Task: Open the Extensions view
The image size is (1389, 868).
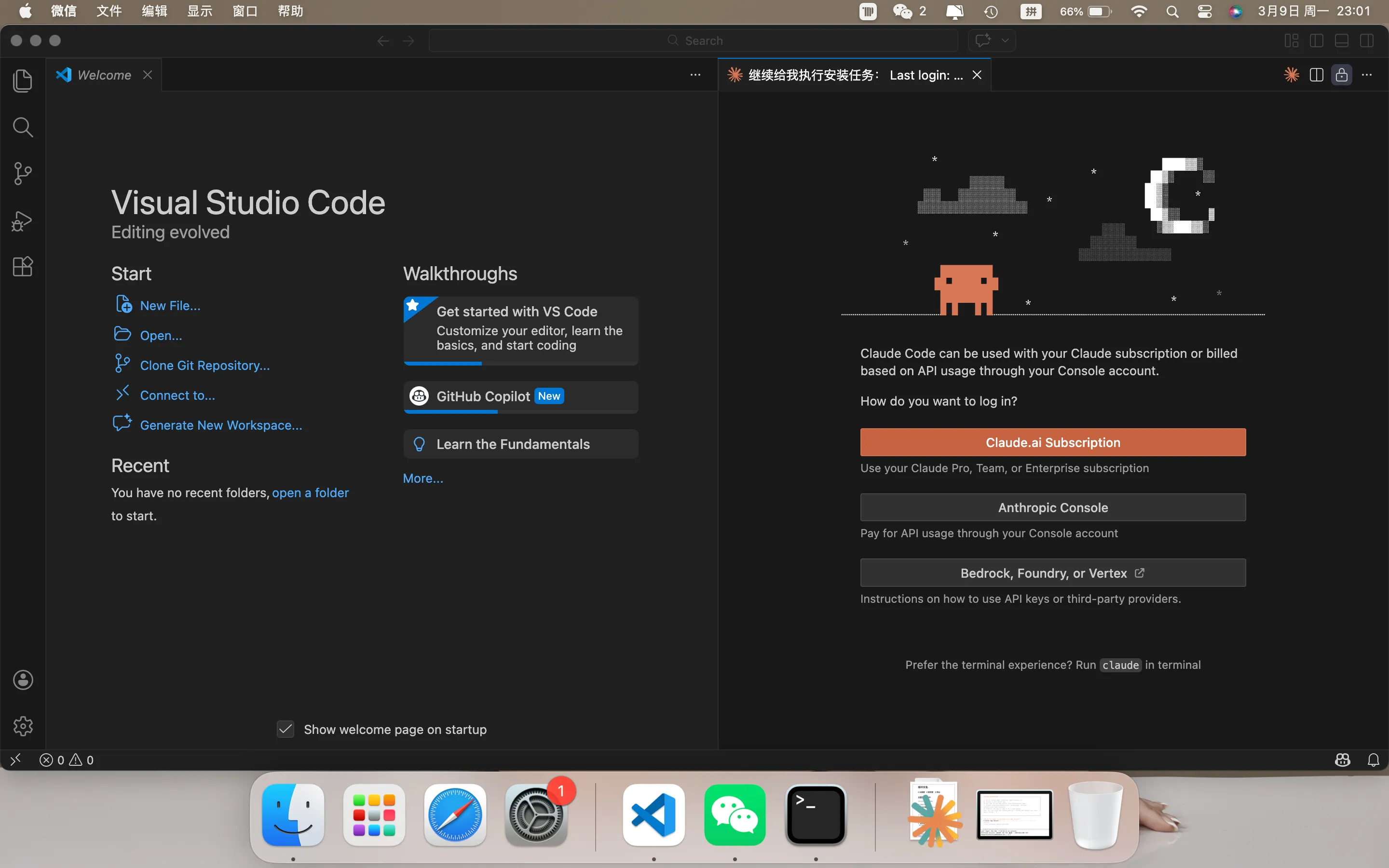Action: pyautogui.click(x=22, y=266)
